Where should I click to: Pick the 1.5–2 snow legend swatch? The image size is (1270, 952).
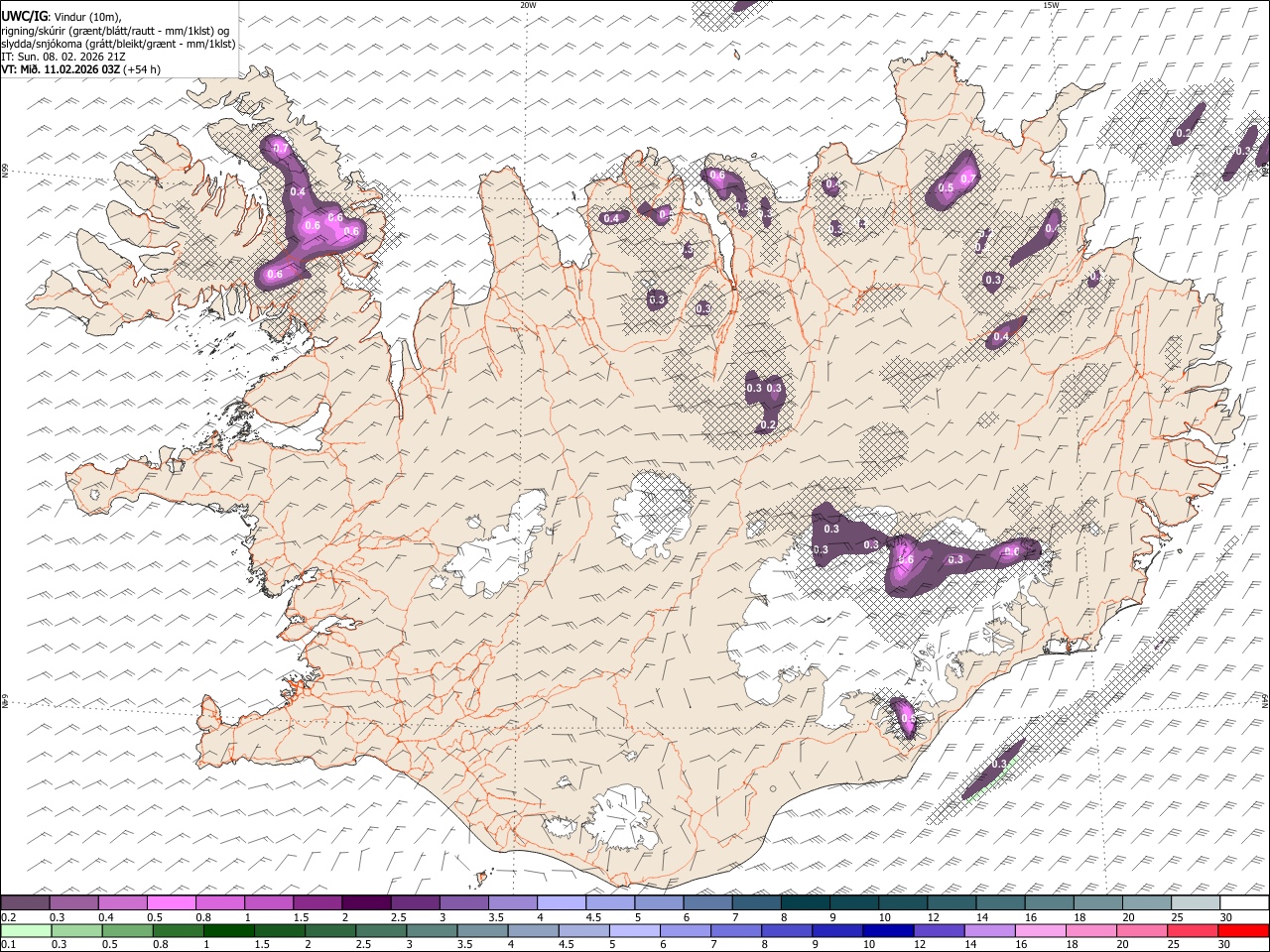click(317, 902)
